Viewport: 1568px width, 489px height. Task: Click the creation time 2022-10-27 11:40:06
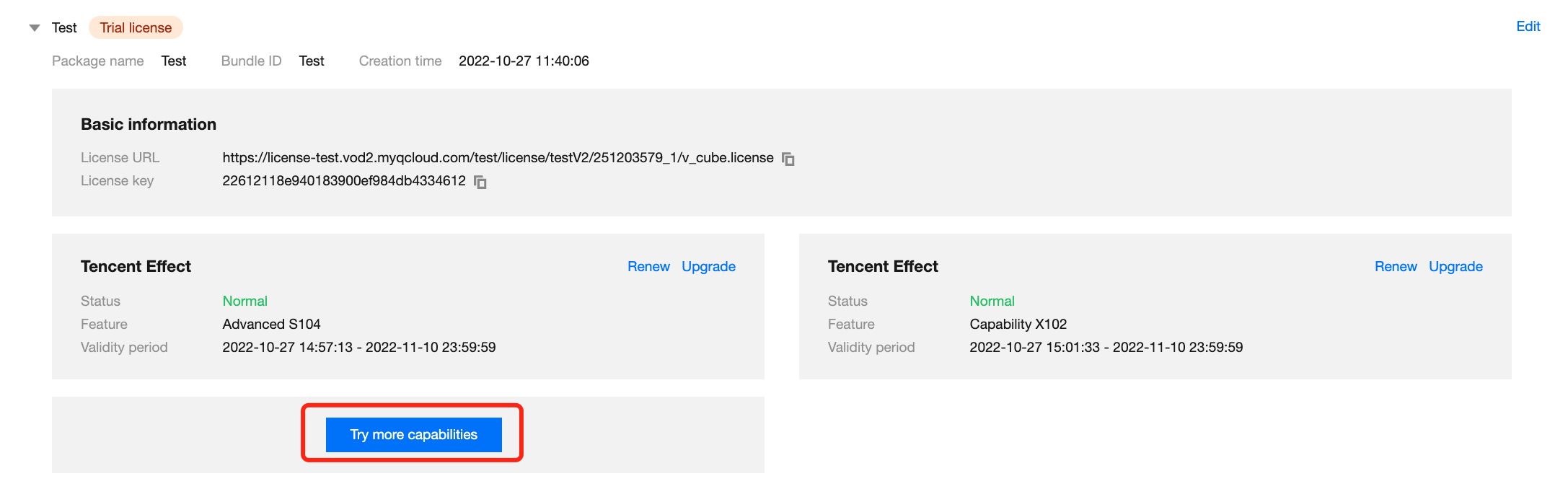524,61
